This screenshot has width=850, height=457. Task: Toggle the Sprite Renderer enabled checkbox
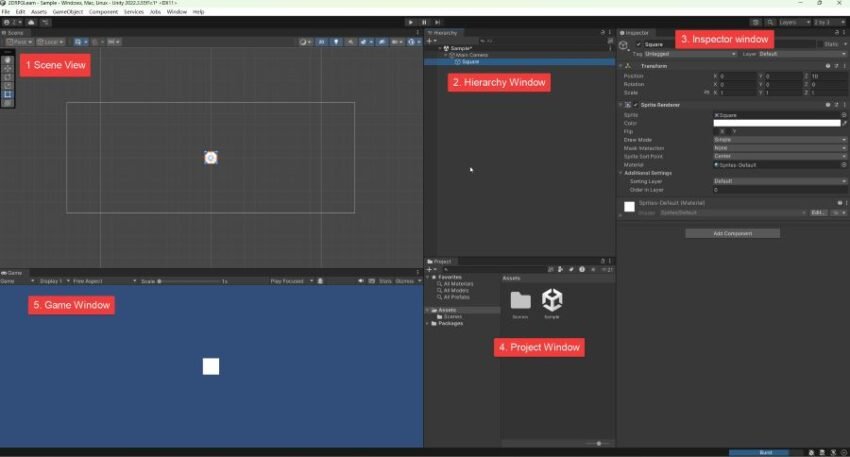pyautogui.click(x=636, y=105)
